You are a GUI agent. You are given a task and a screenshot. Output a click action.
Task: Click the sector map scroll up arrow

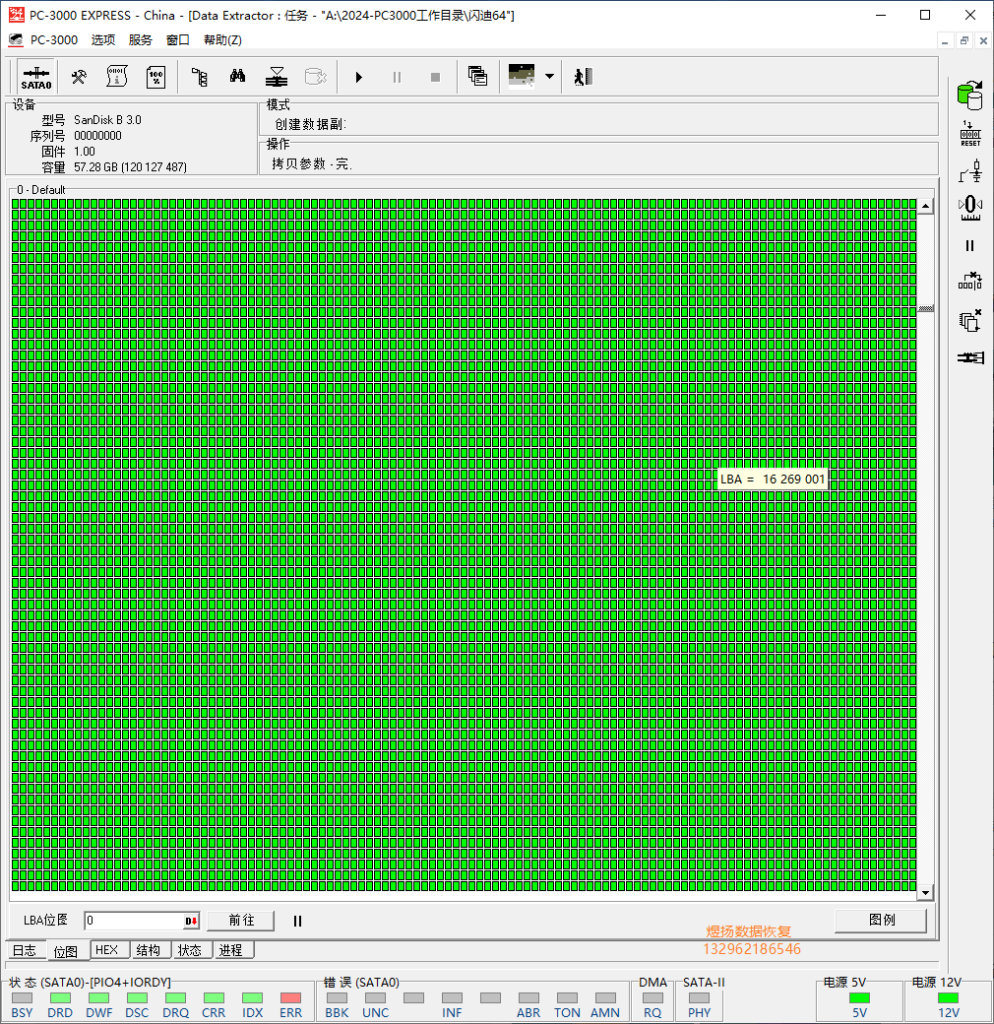(x=925, y=206)
